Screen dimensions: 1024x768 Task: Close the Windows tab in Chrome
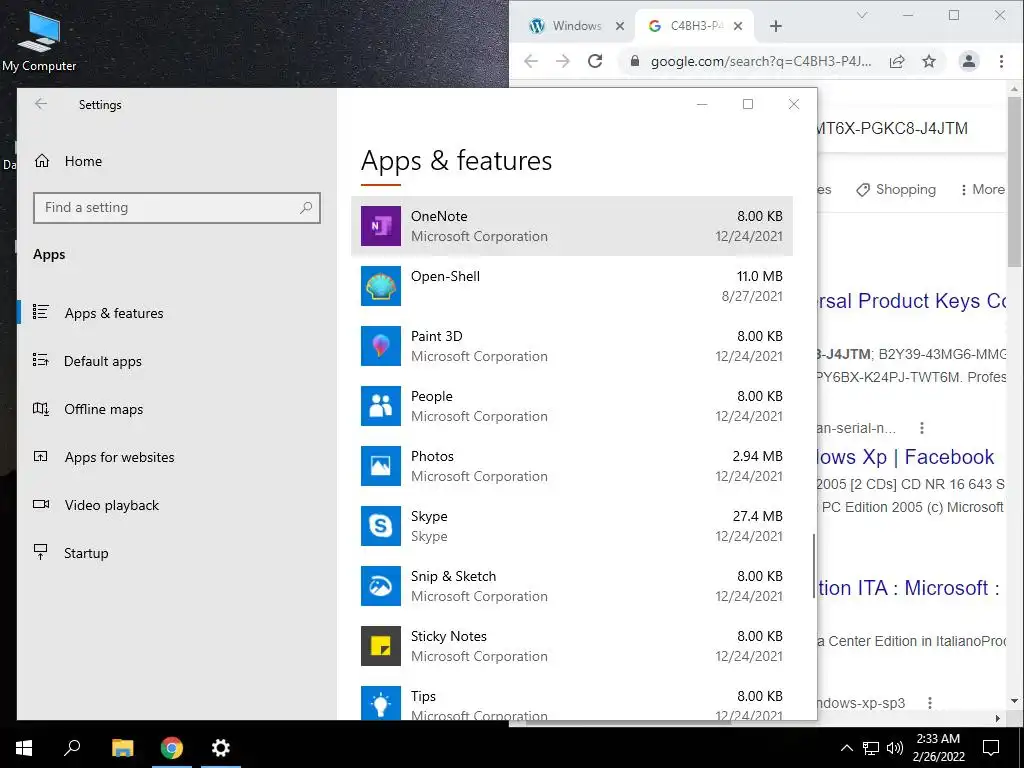pyautogui.click(x=620, y=26)
